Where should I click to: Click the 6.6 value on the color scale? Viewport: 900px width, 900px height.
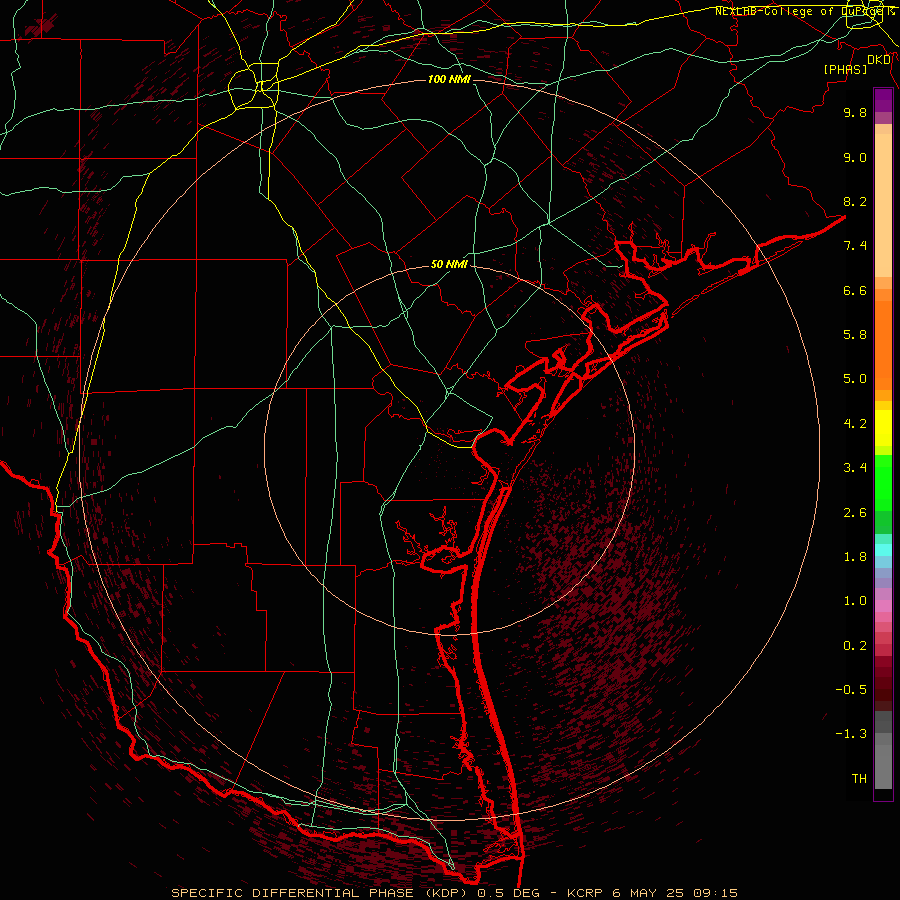coord(855,290)
